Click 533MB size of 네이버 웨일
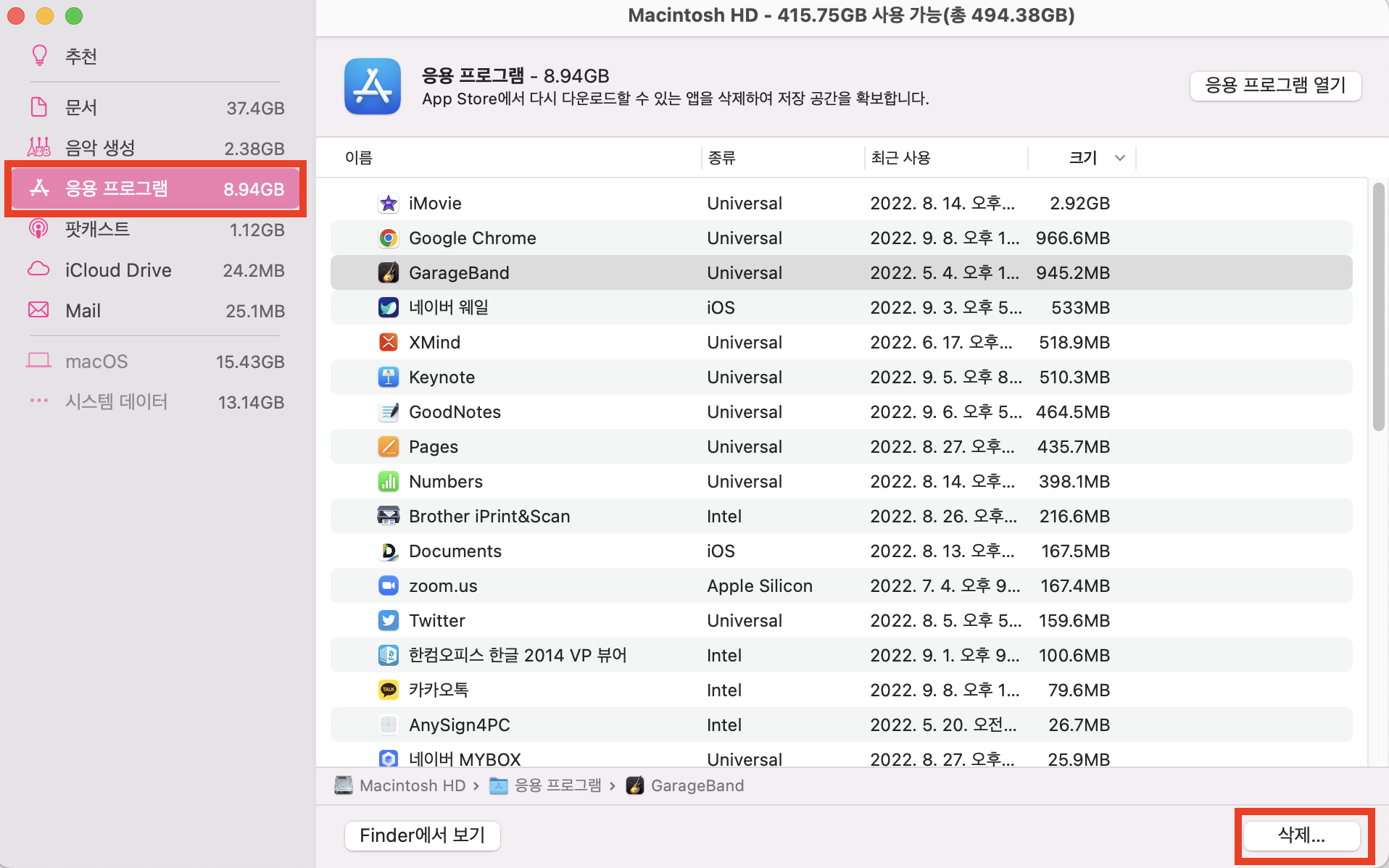This screenshot has height=868, width=1389. click(1081, 308)
